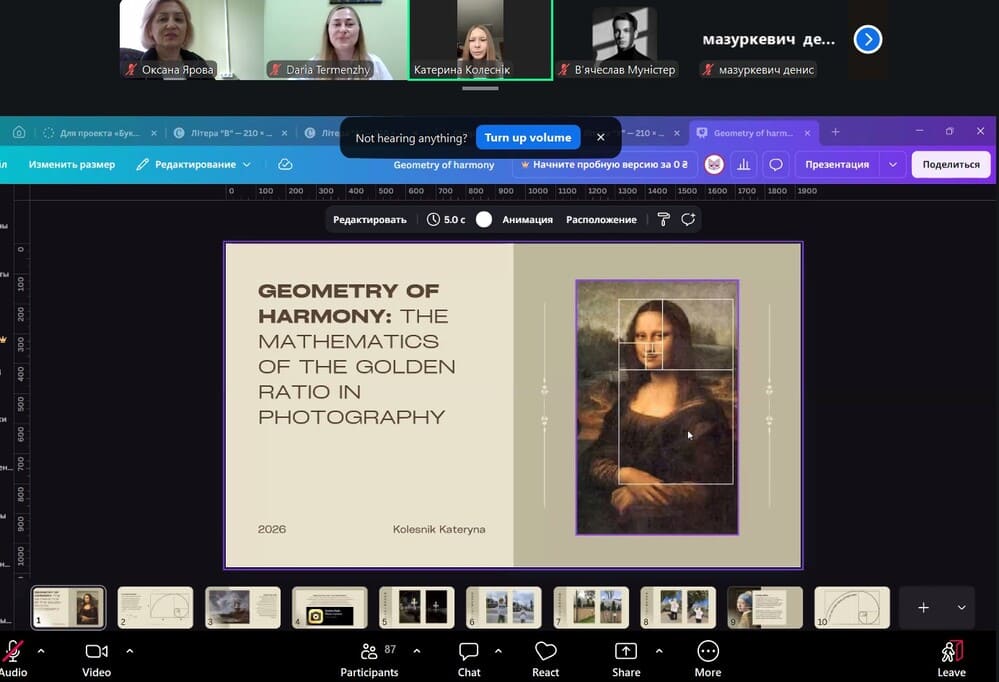Viewport: 999px width, 682px height.
Task: Open a new browser tab with plus
Action: click(x=835, y=132)
